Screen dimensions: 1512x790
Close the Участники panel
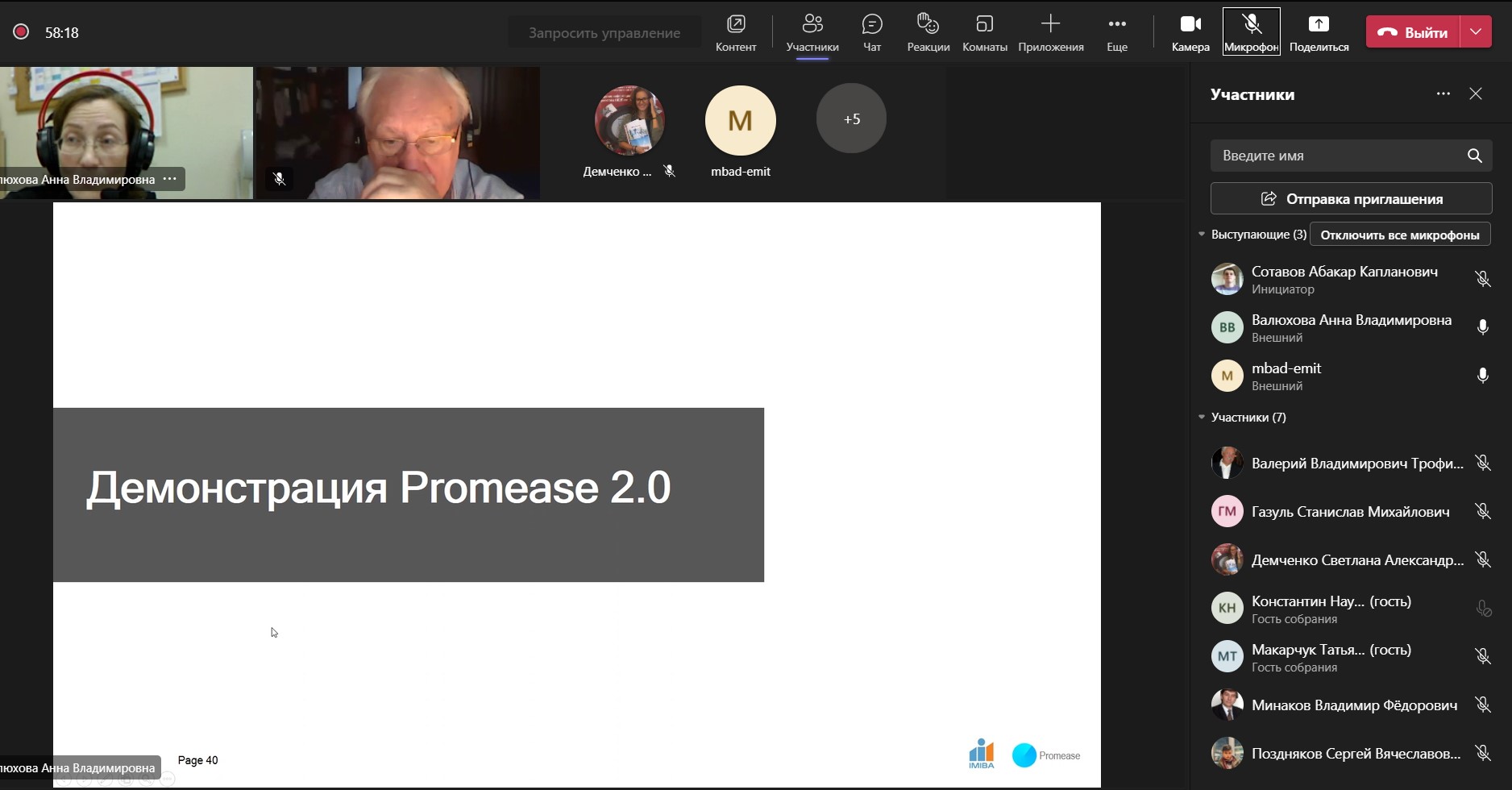click(x=1476, y=94)
